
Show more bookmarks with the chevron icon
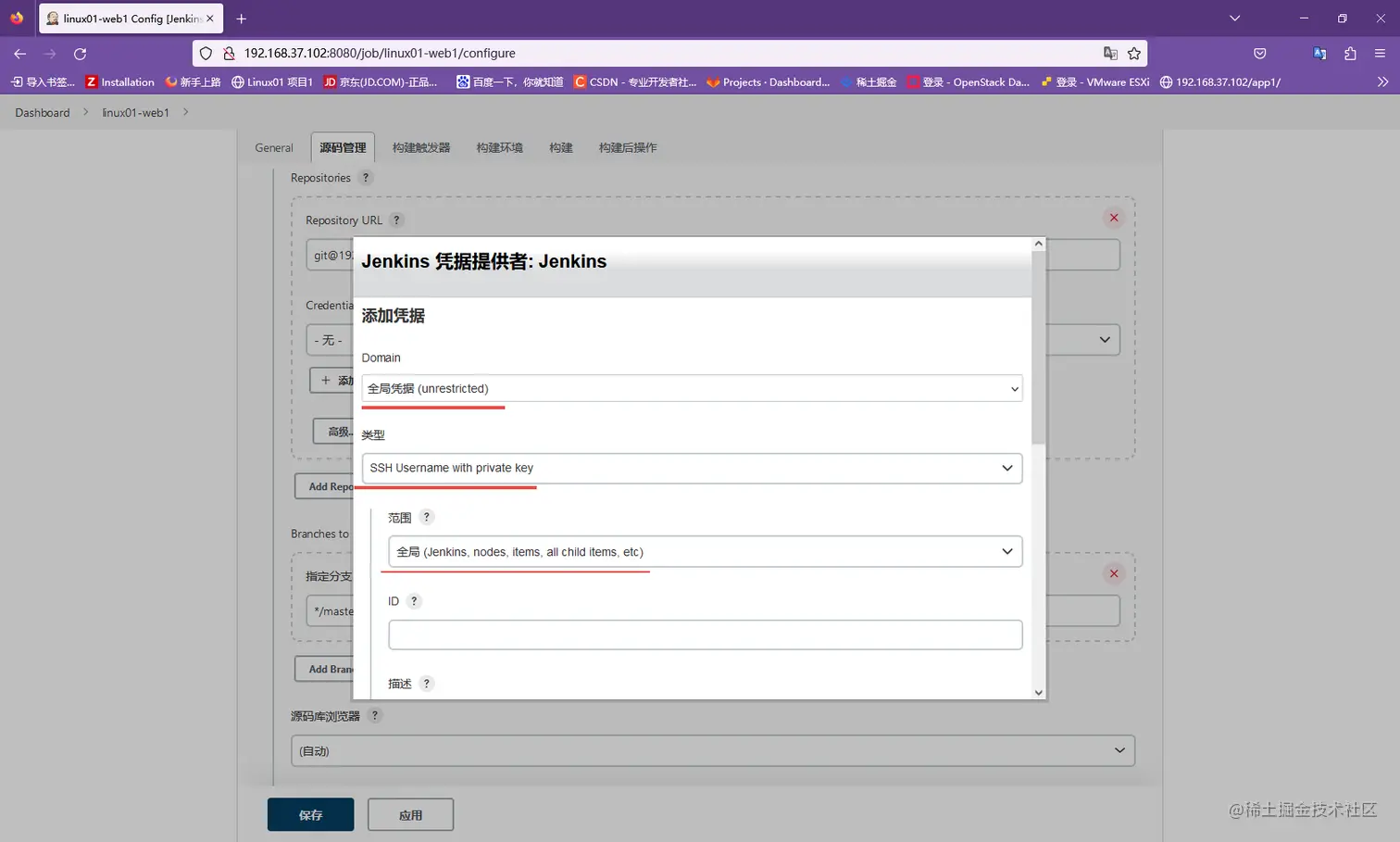point(1382,82)
